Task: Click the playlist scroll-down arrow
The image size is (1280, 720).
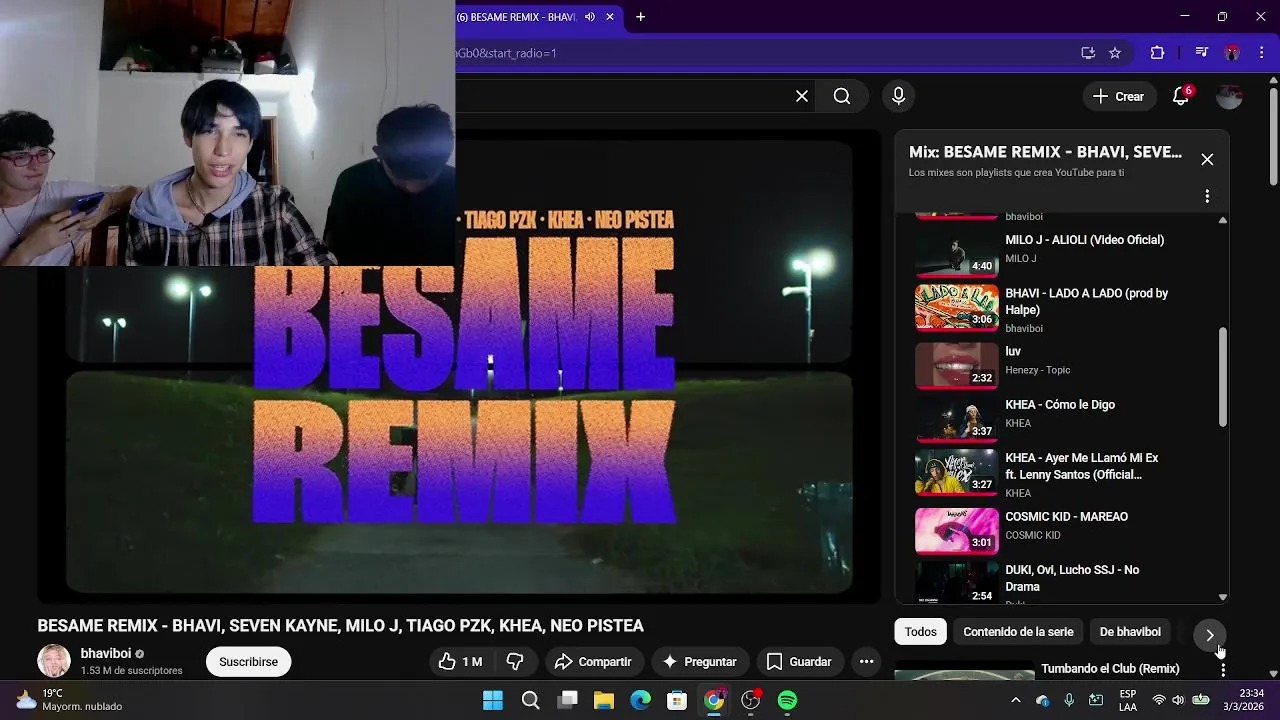Action: (x=1222, y=597)
